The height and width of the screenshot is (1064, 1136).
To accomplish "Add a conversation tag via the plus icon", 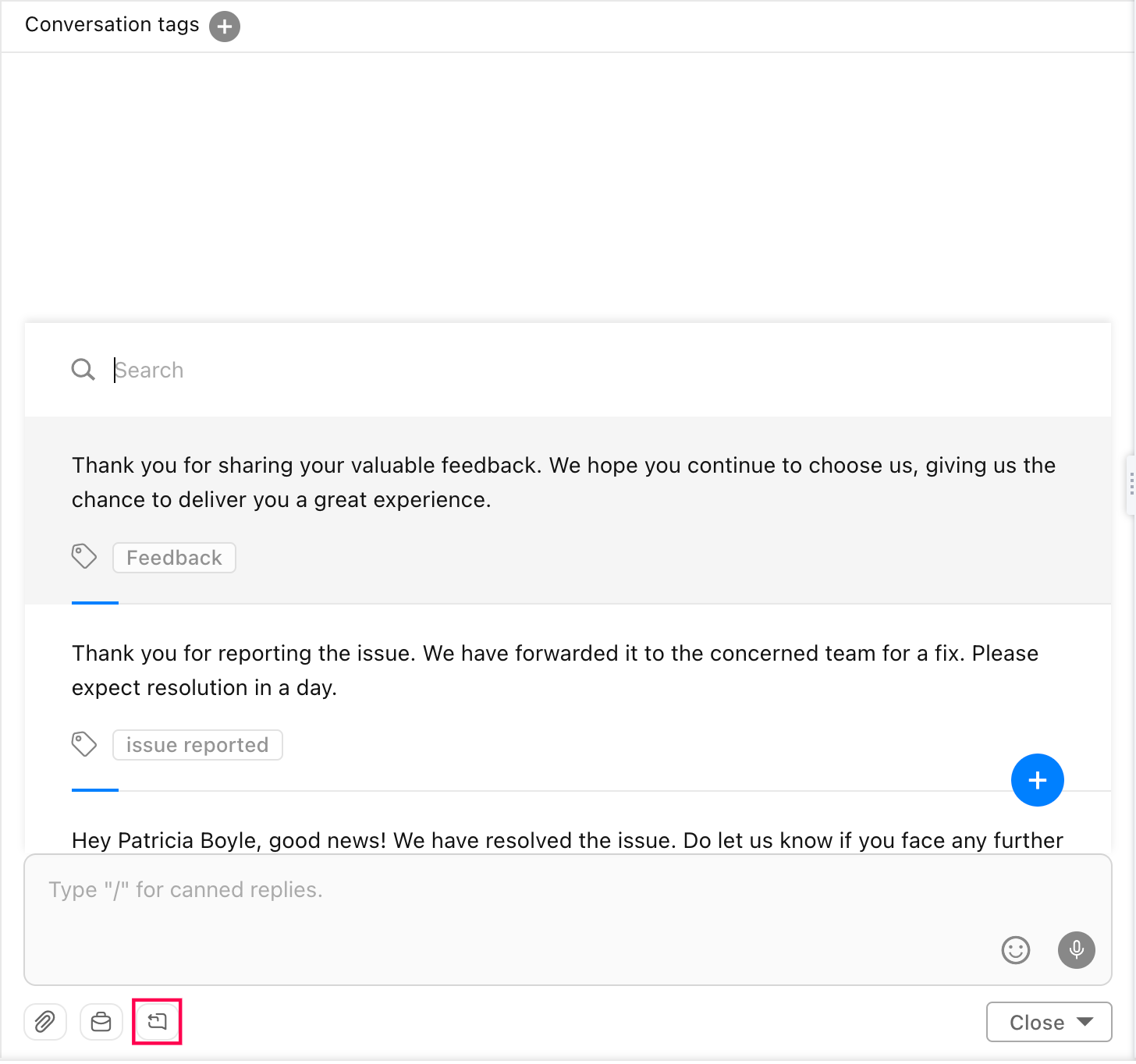I will 224,26.
